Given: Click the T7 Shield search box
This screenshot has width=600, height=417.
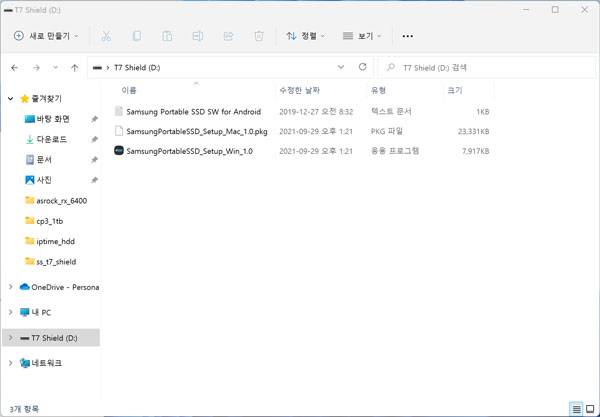Looking at the screenshot, I should click(485, 68).
